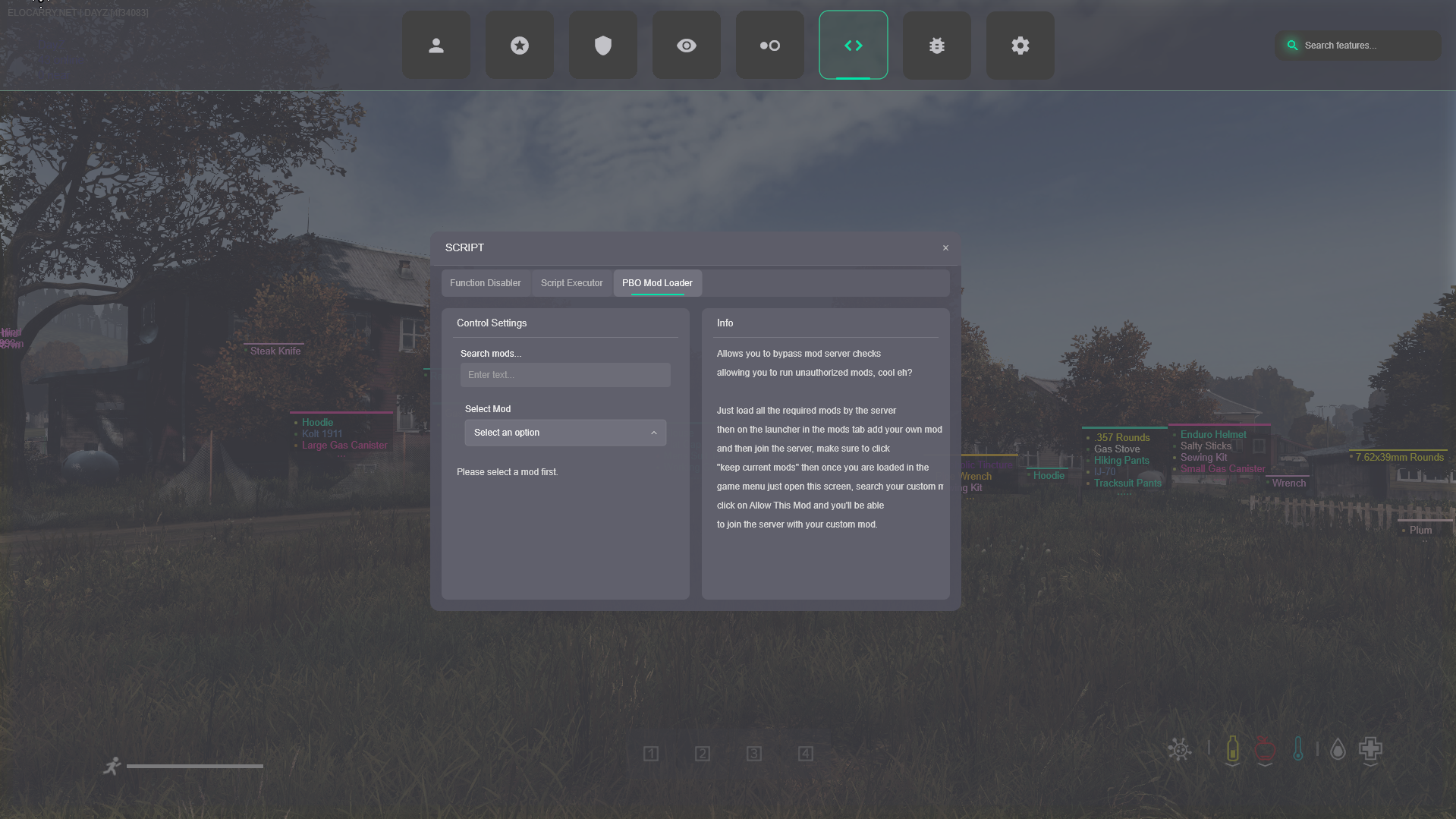Click the eye visuals category icon
Screen dimensions: 1456x819
(686, 46)
